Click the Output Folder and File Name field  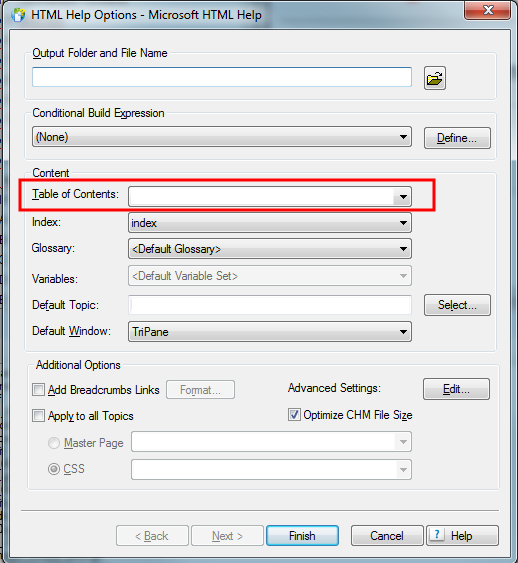coord(222,77)
